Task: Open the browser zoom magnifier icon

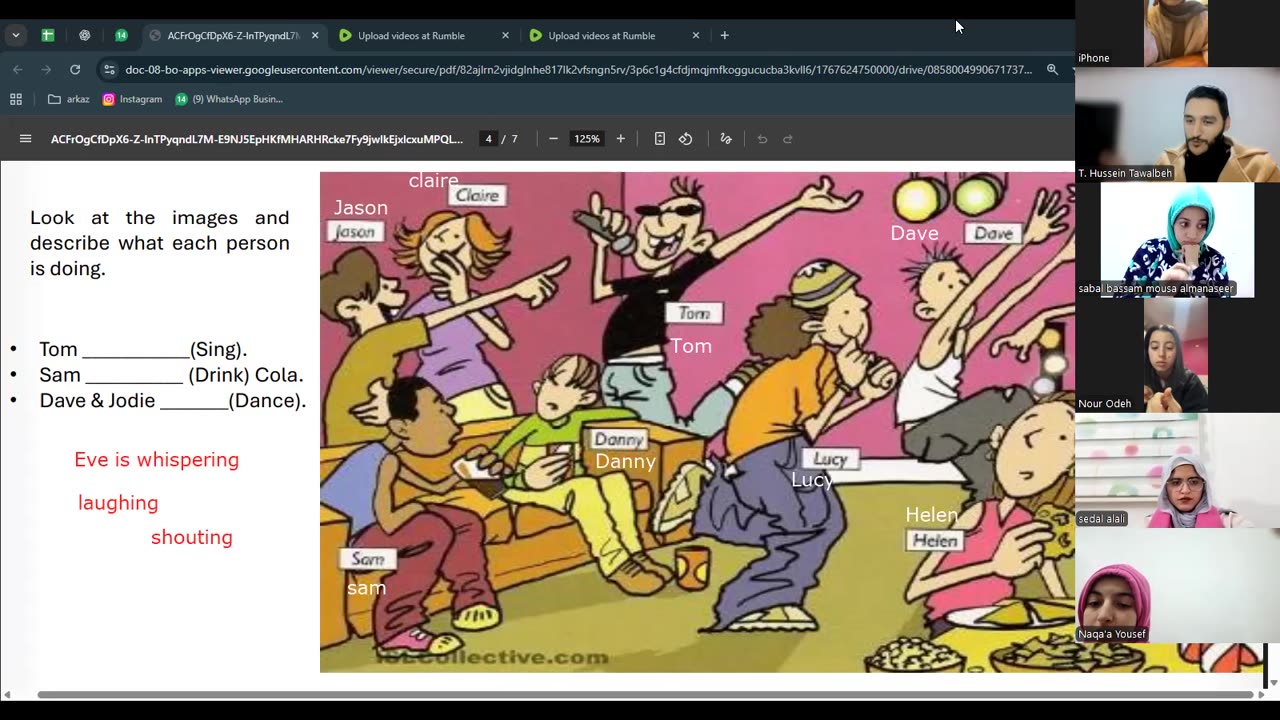Action: (x=1052, y=69)
